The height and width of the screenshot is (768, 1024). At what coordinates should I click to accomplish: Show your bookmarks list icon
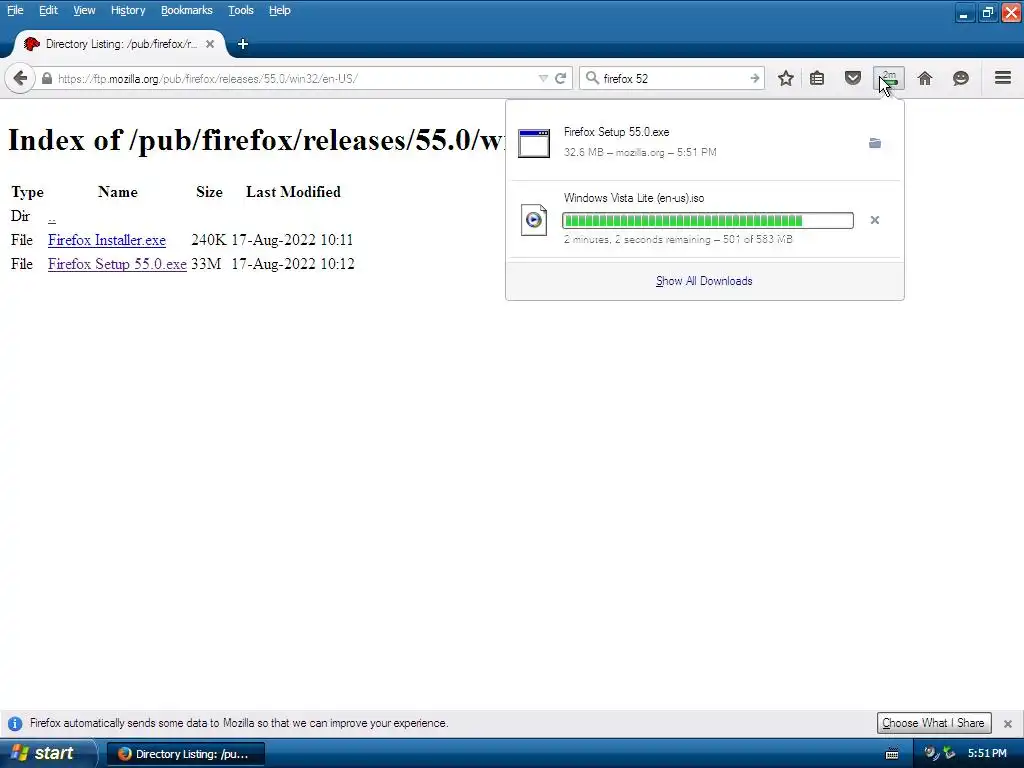(x=817, y=78)
